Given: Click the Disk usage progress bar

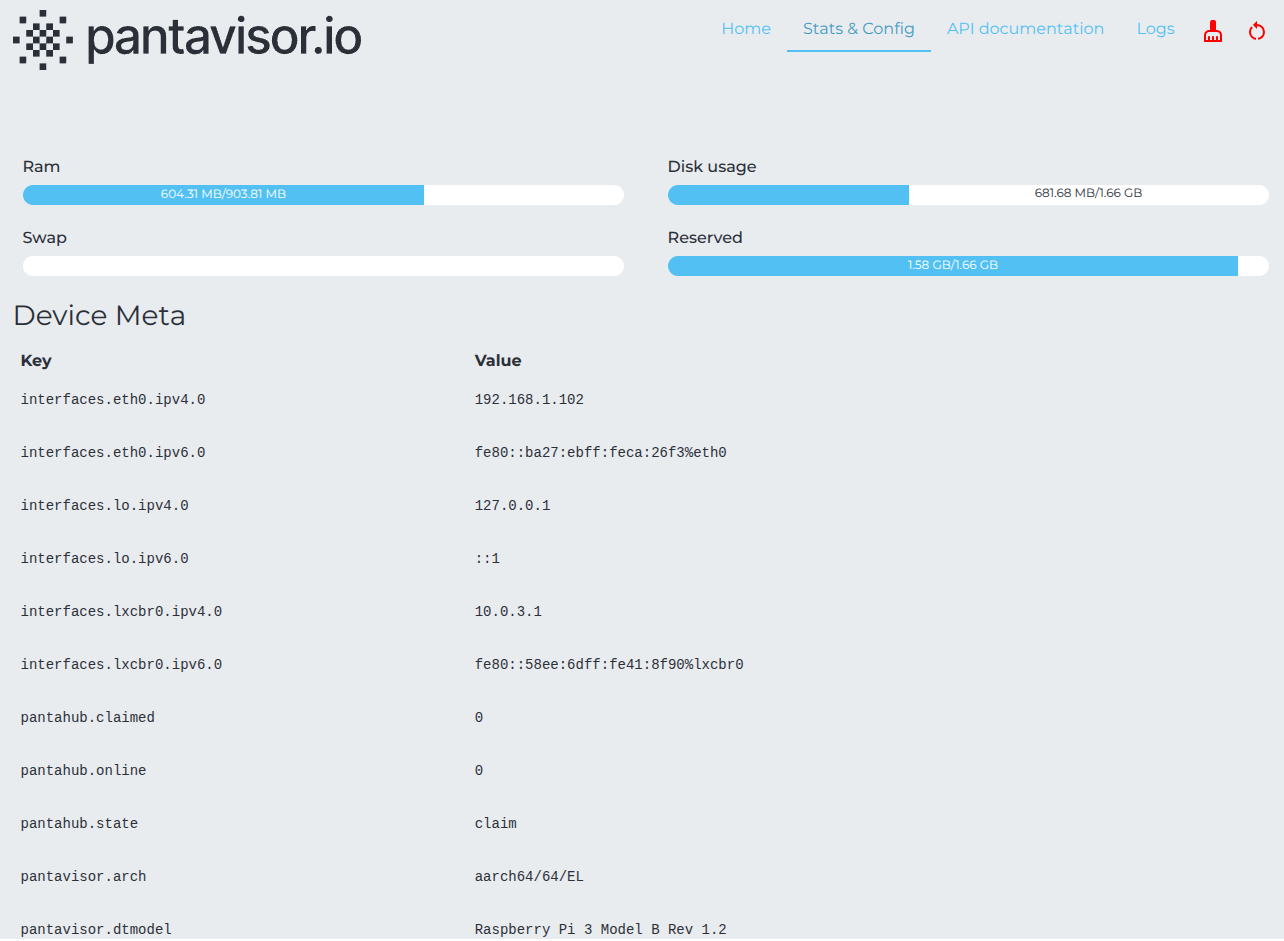Looking at the screenshot, I should [967, 194].
